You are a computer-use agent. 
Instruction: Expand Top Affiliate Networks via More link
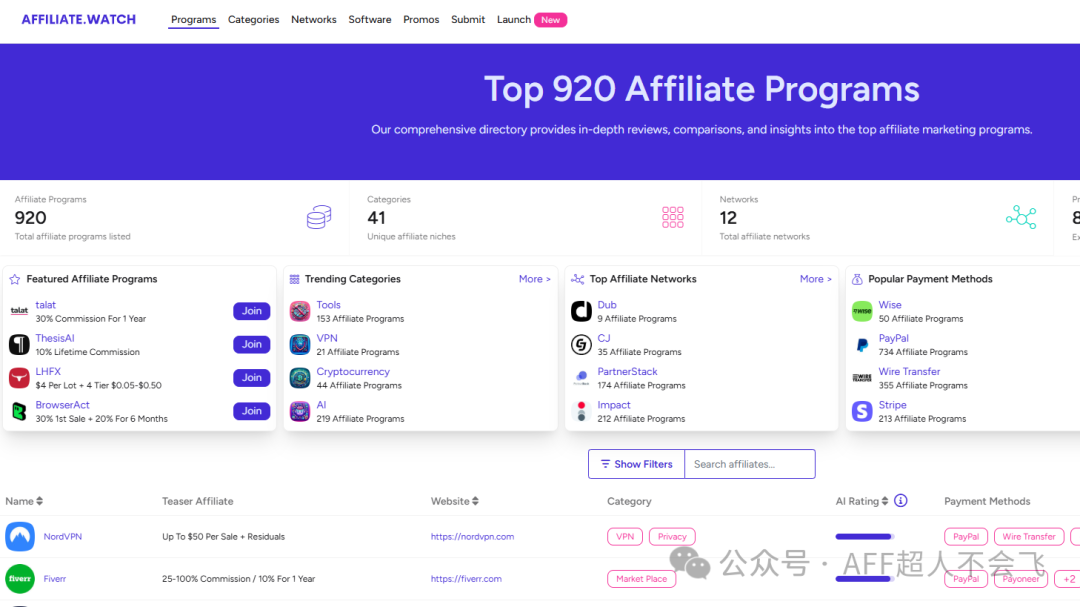click(816, 279)
